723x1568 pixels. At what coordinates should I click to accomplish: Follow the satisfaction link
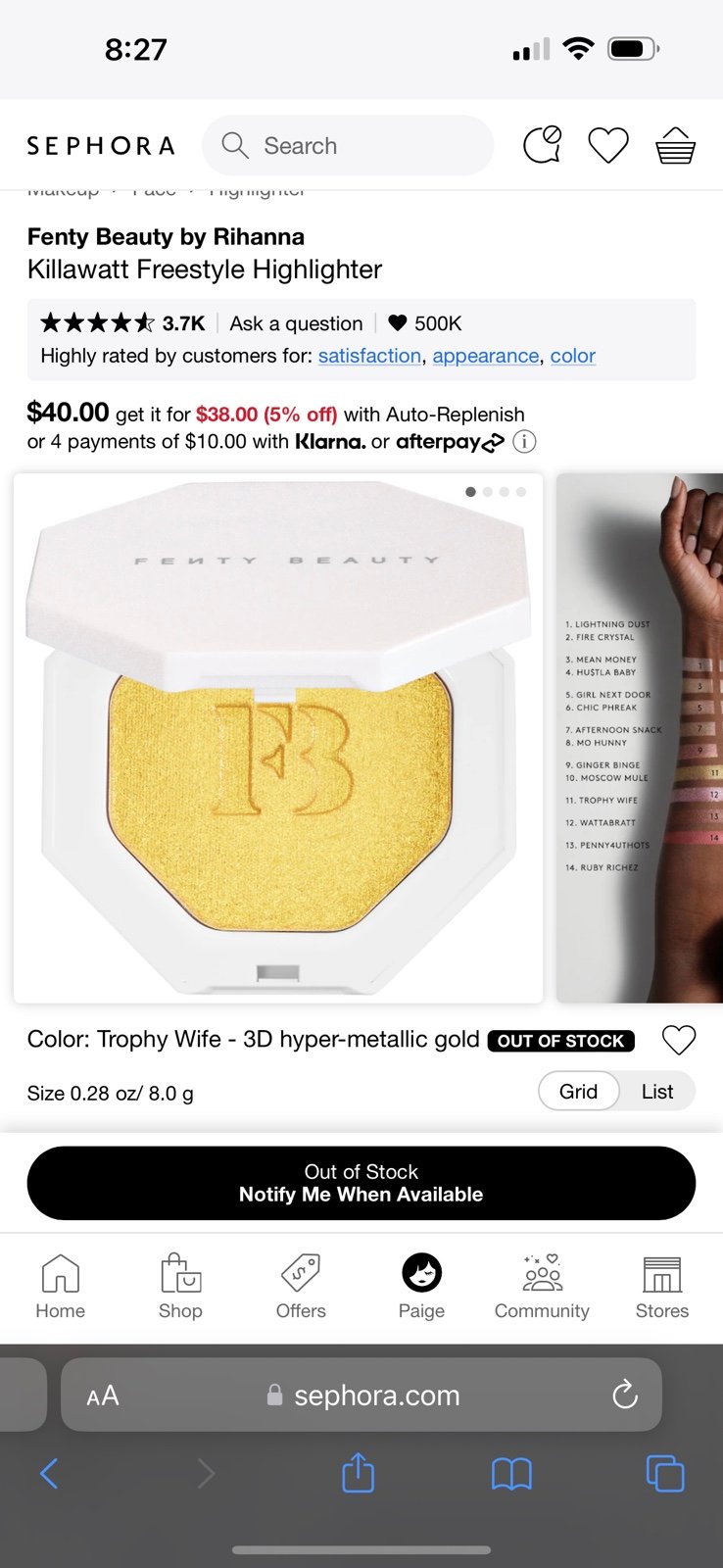tap(369, 356)
